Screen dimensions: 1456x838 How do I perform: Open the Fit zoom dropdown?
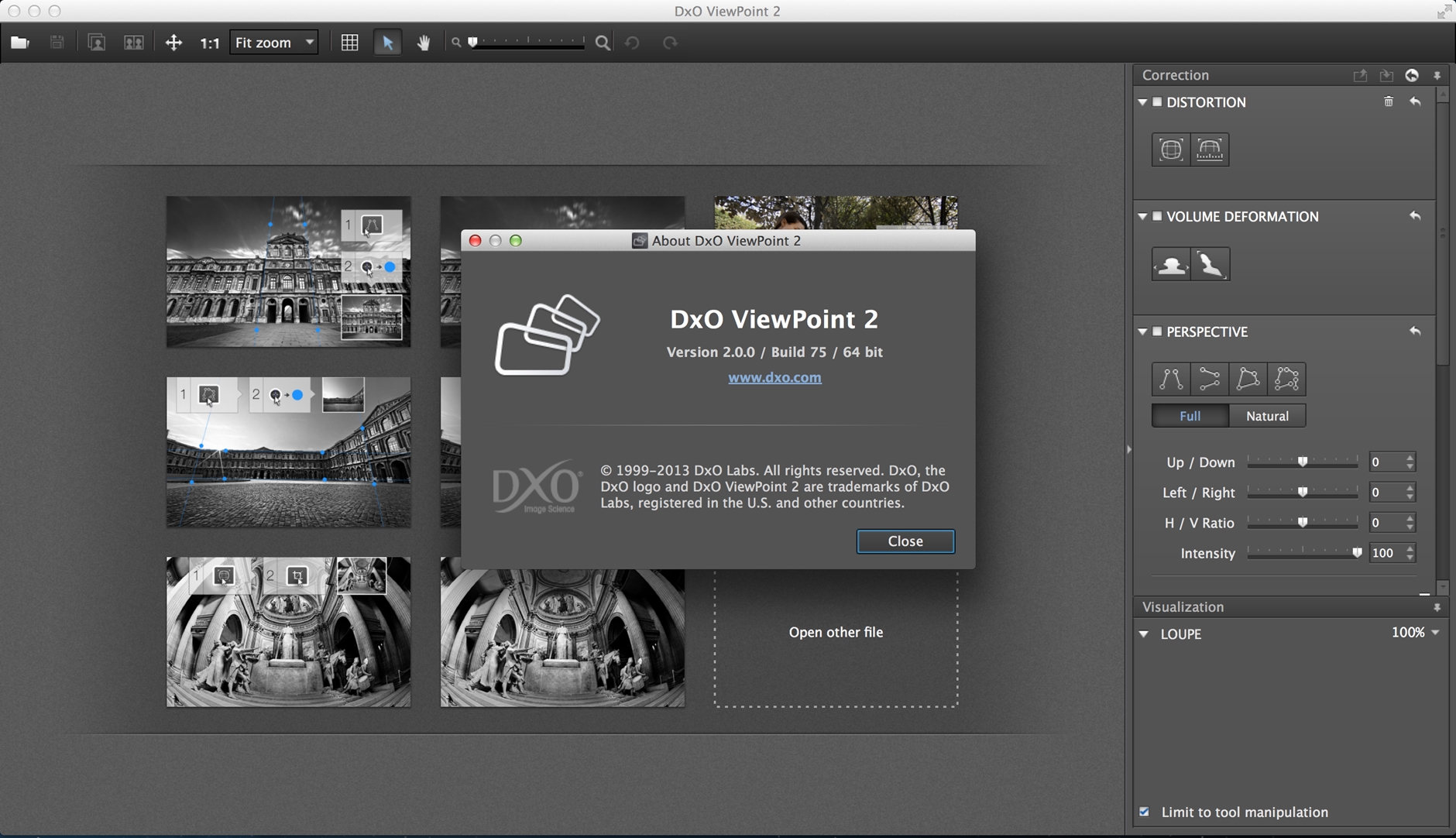pyautogui.click(x=274, y=43)
